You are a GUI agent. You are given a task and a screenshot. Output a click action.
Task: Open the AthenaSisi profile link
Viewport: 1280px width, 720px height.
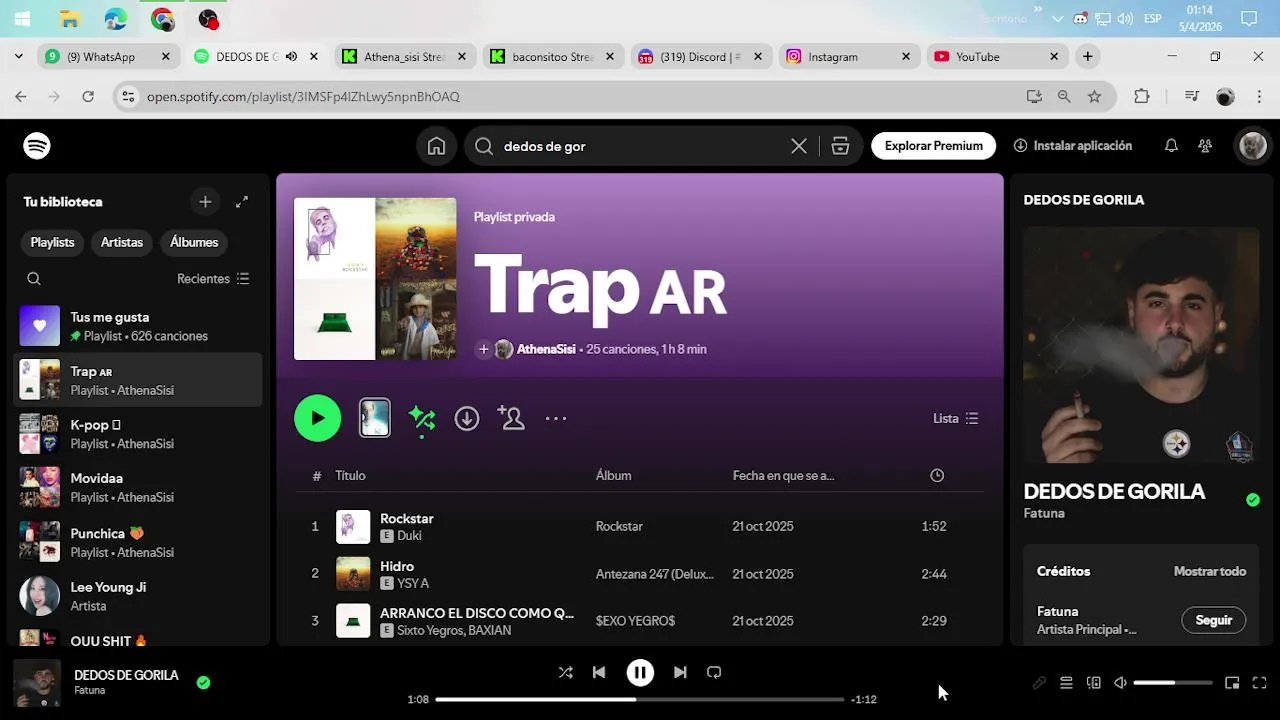pos(546,349)
